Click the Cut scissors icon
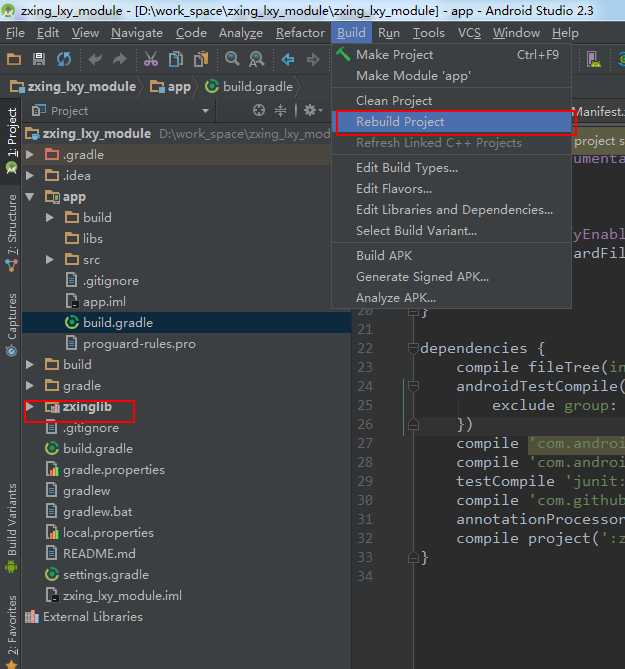The height and width of the screenshot is (669, 625). (x=151, y=59)
